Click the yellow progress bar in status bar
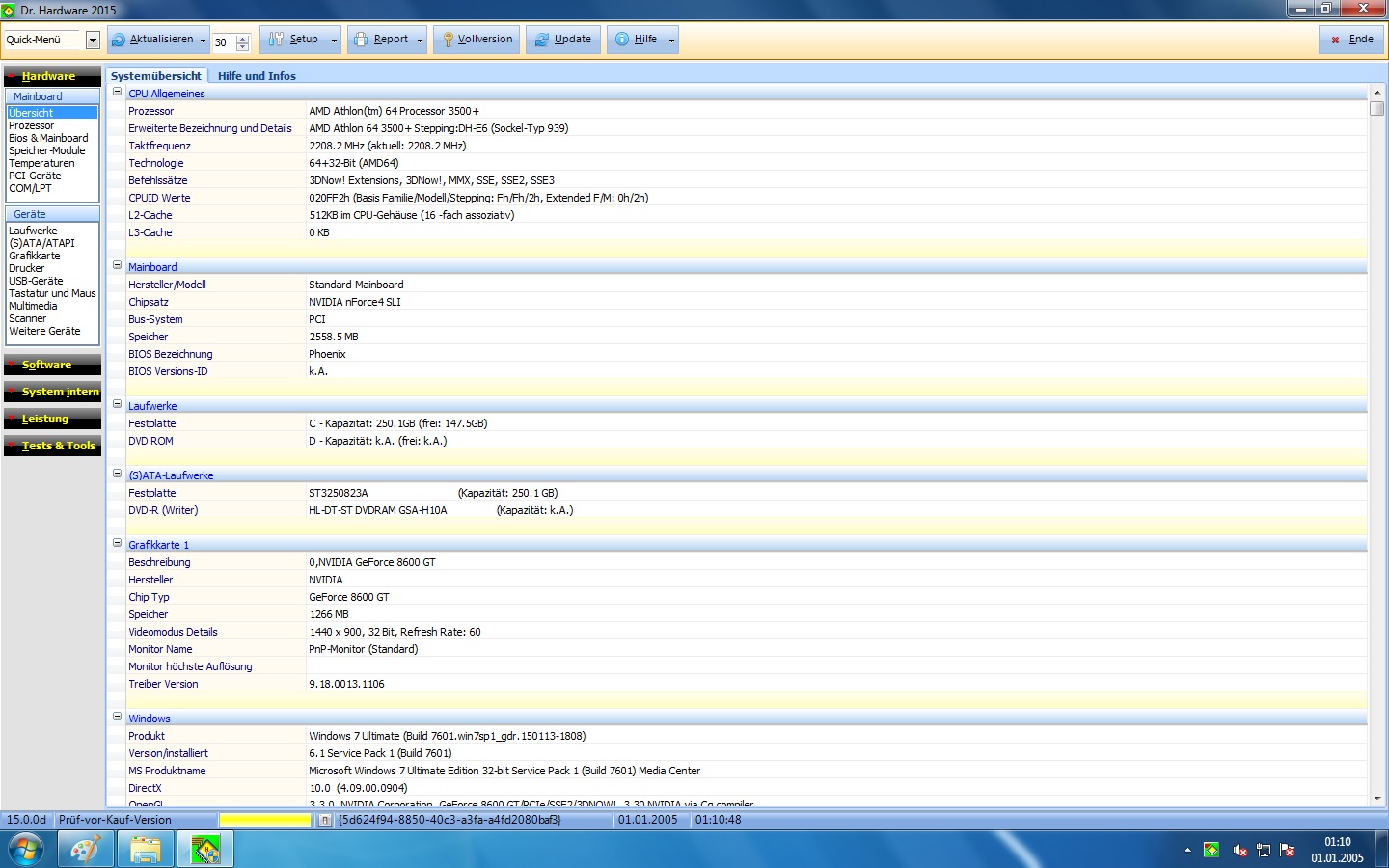The width and height of the screenshot is (1389, 868). pos(265,820)
